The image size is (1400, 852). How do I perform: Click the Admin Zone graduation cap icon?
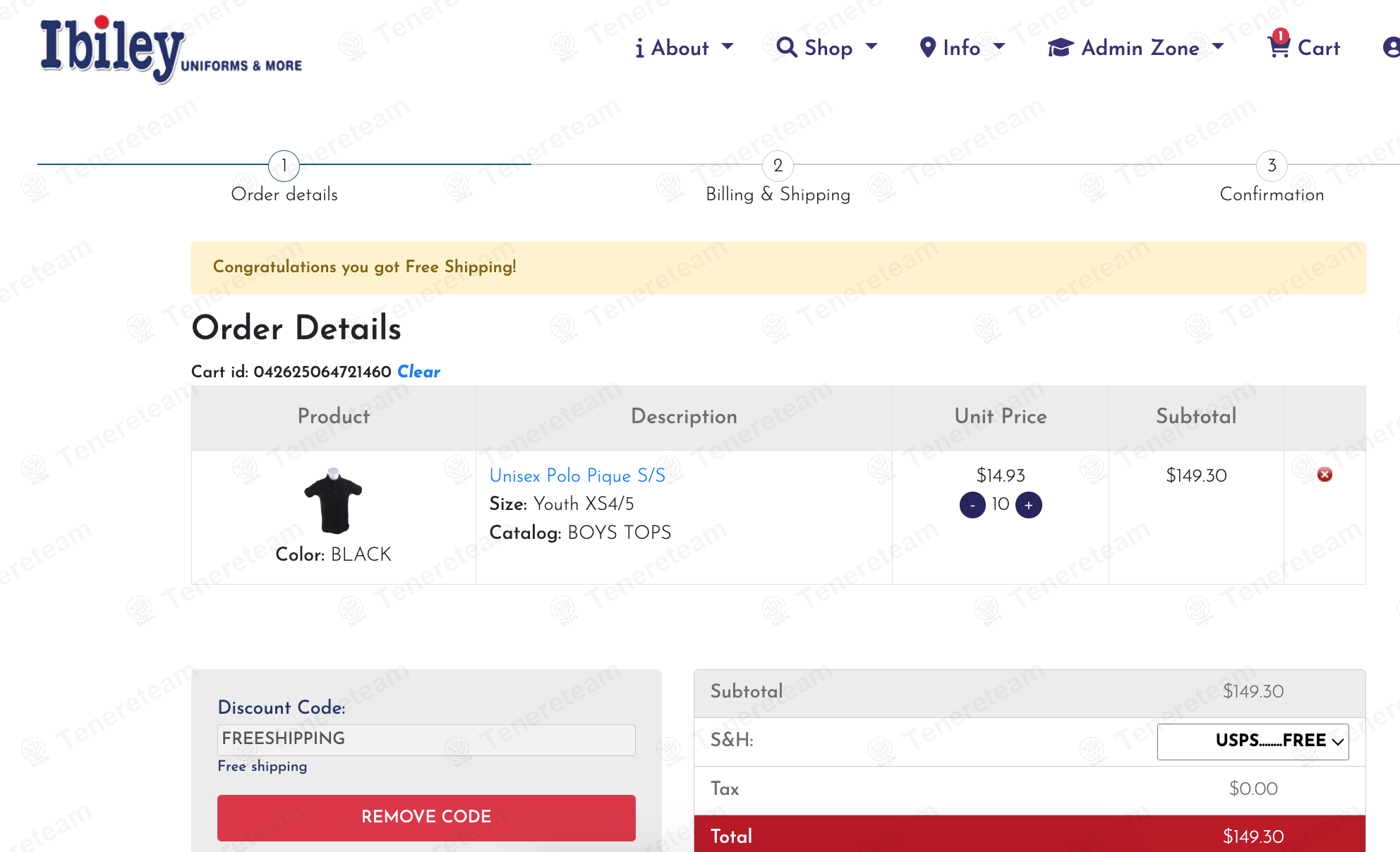point(1058,47)
